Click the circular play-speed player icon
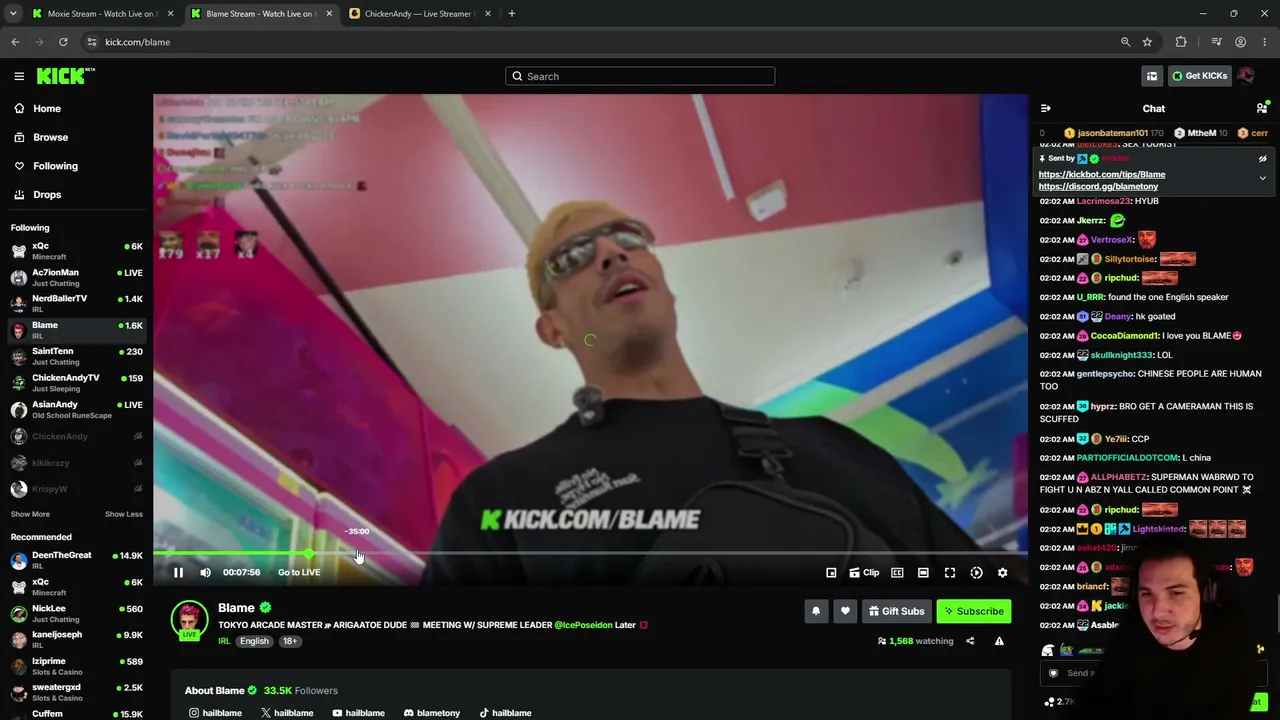Viewport: 1280px width, 720px height. [976, 572]
